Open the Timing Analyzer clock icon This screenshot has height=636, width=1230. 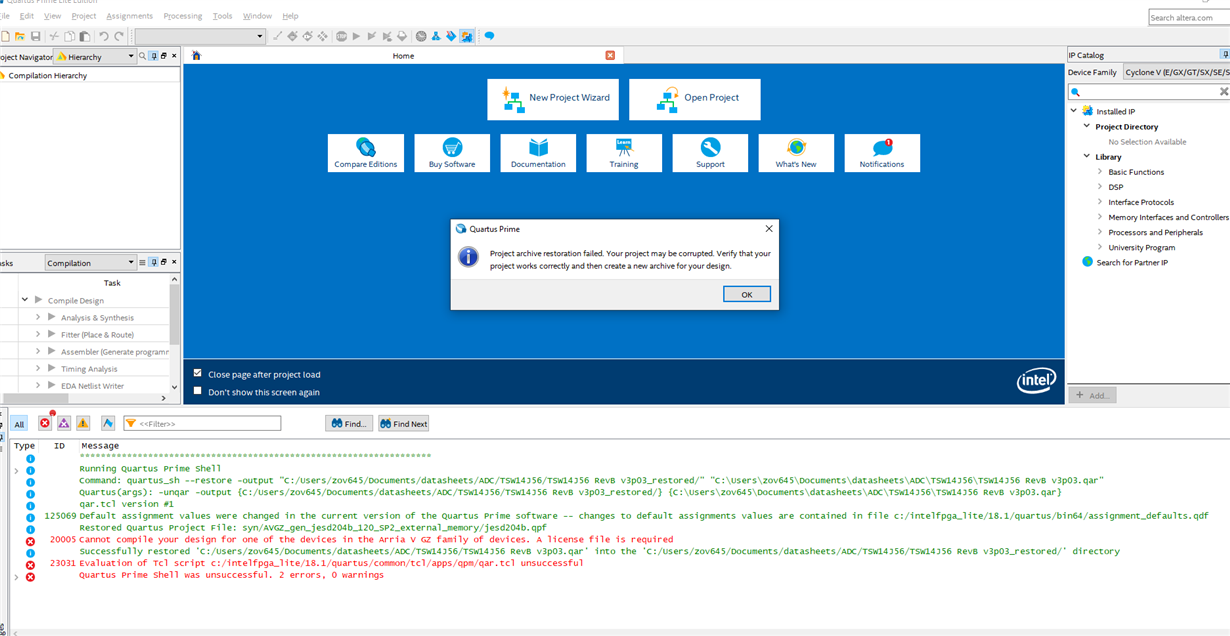(x=421, y=36)
